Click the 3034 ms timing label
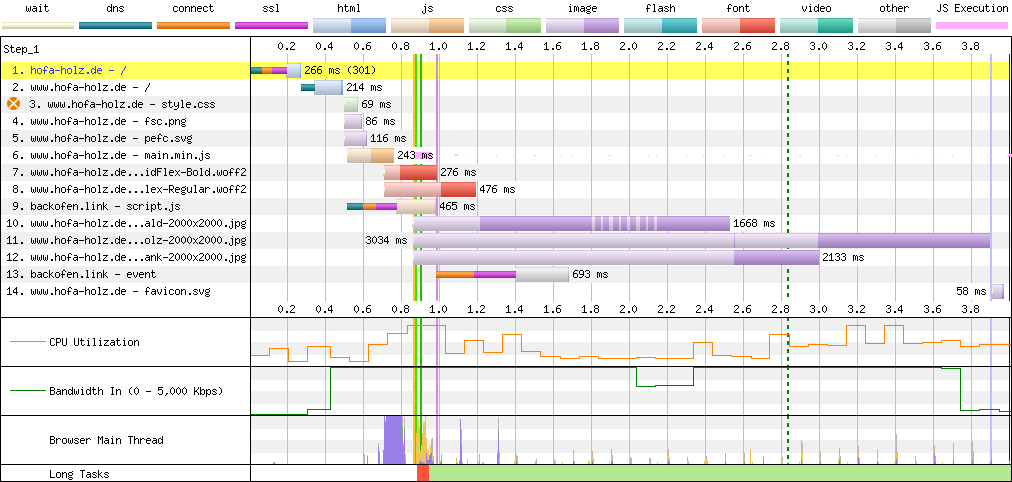1012x482 pixels. [387, 240]
